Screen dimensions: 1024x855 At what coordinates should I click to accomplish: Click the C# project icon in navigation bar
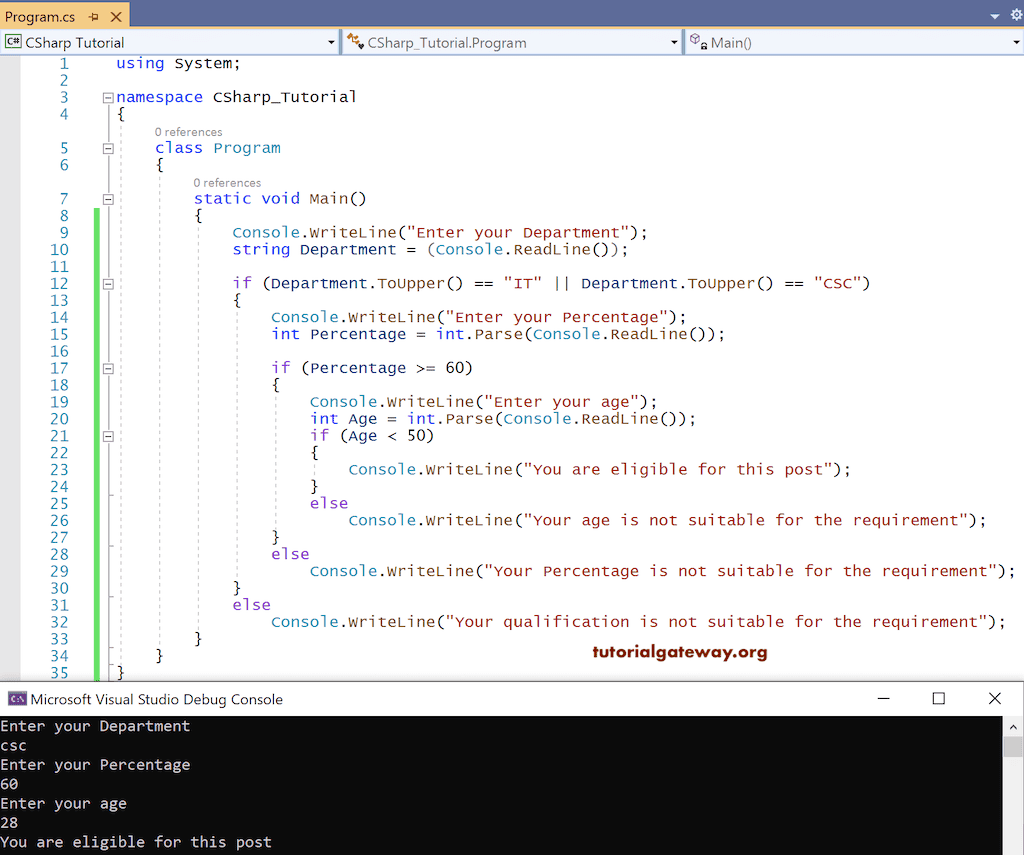pyautogui.click(x=13, y=42)
